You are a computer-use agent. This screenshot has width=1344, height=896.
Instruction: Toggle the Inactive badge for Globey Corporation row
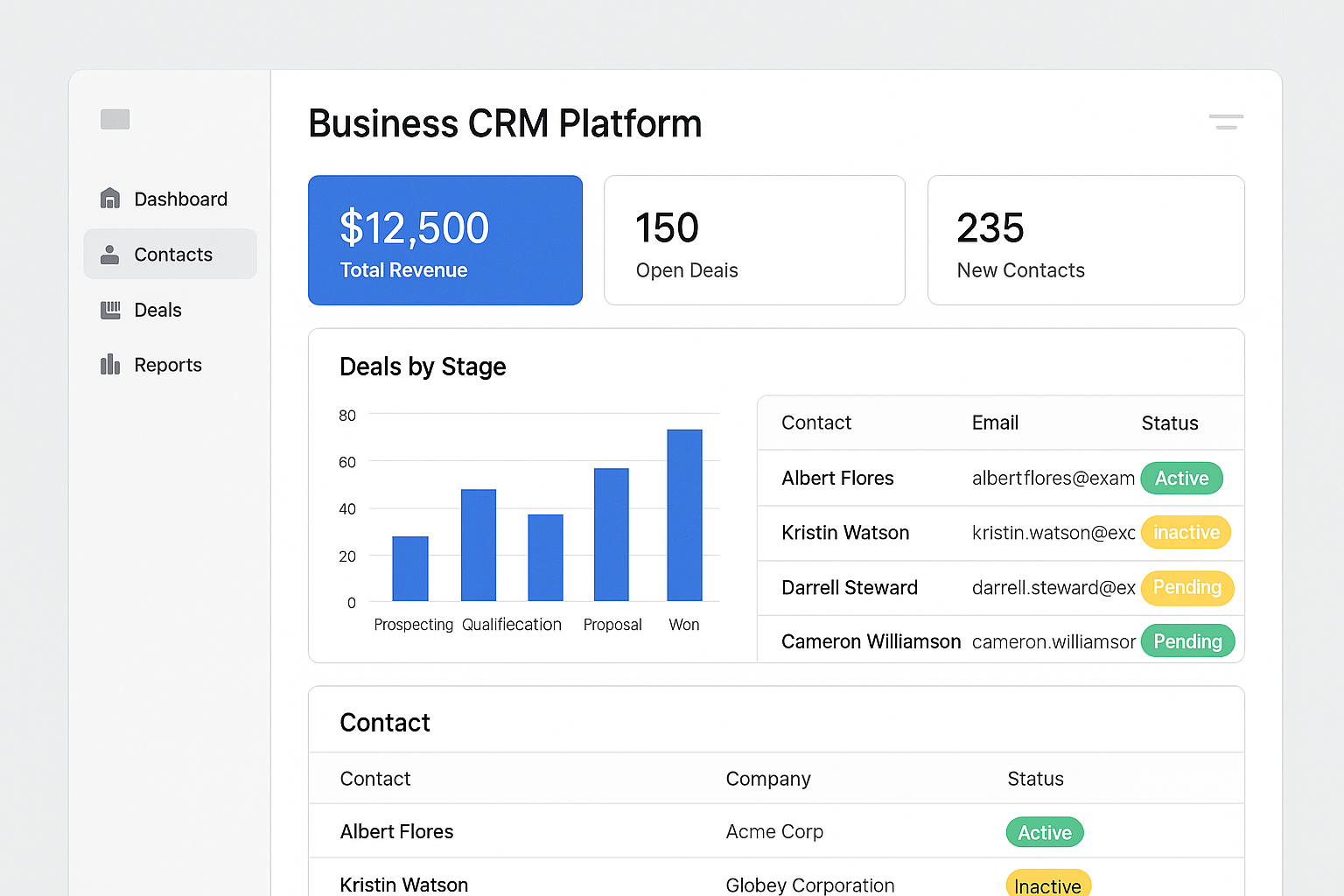(x=1048, y=885)
